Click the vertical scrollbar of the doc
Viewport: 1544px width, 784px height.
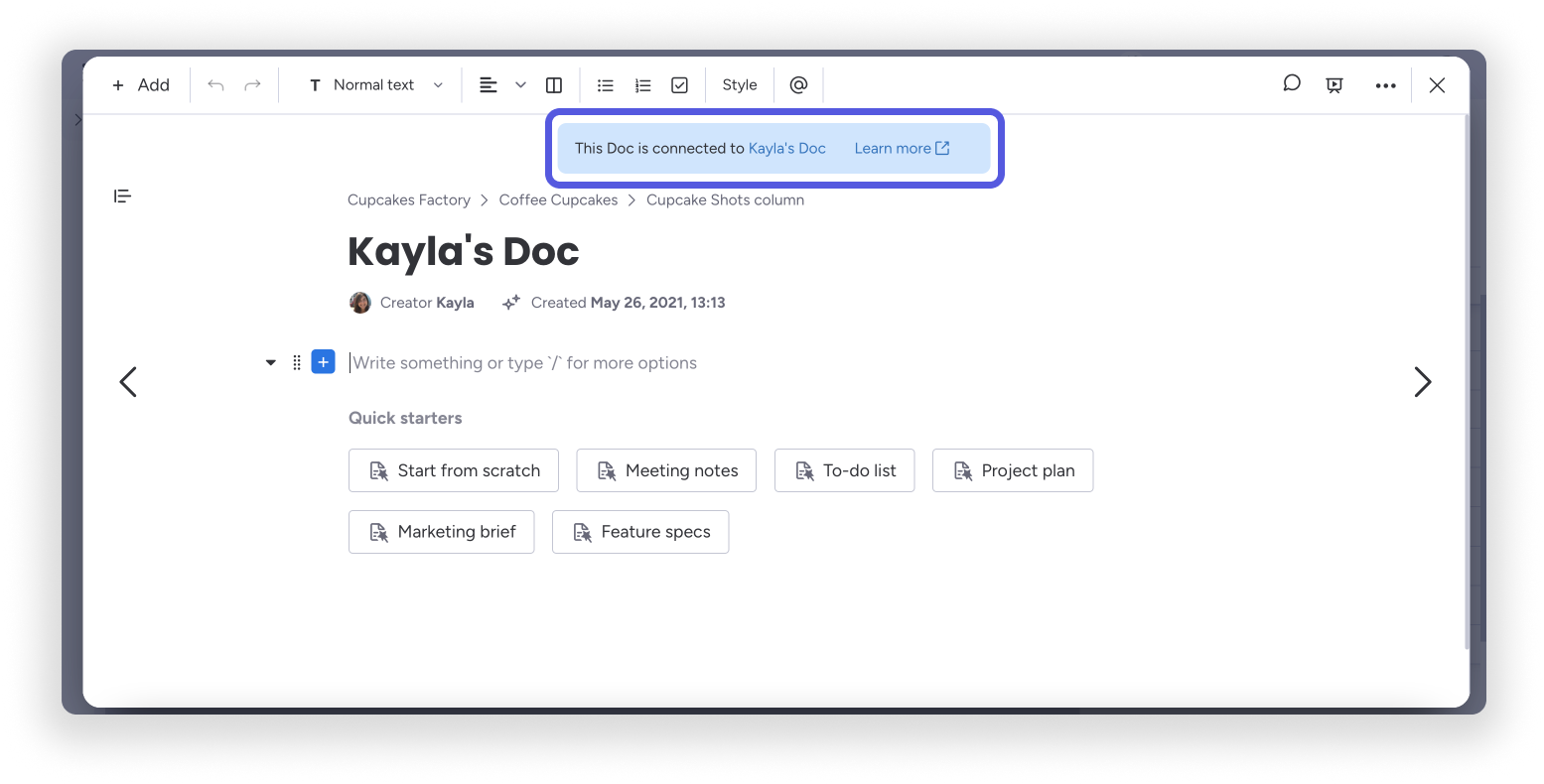click(1467, 382)
